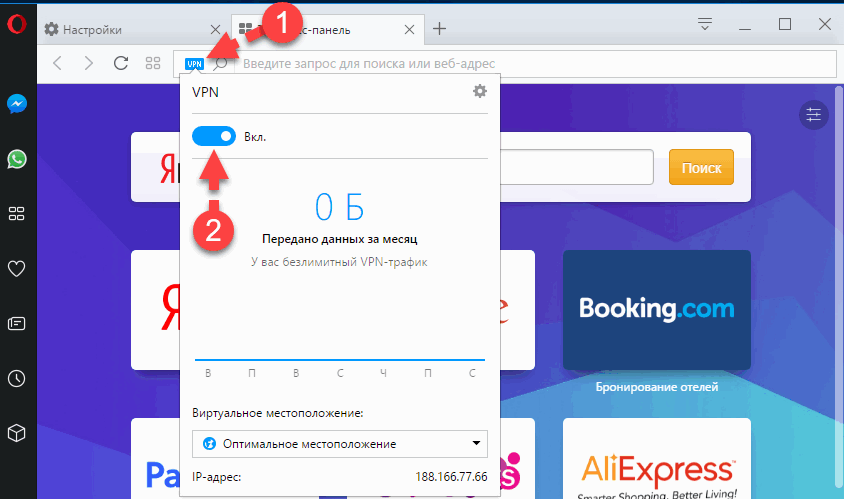Open History clock icon in sidebar

pos(16,378)
